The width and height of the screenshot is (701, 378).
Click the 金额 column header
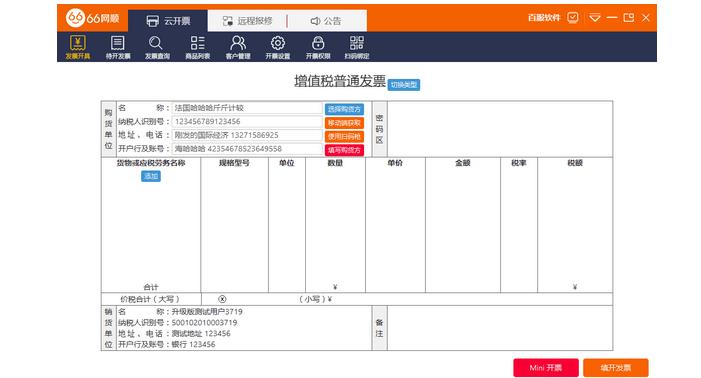(463, 163)
